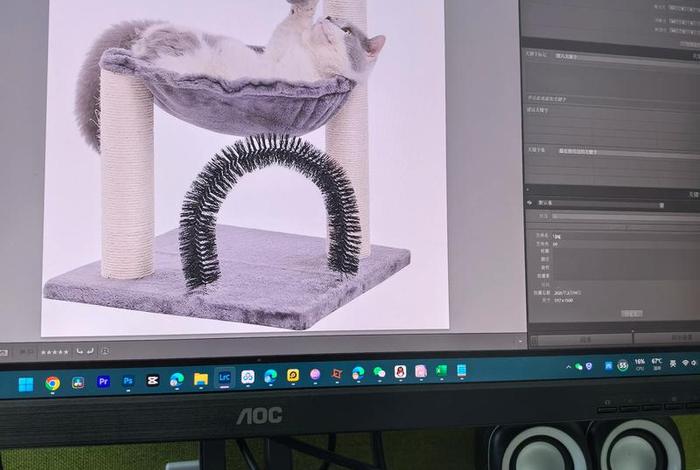Open the round pink taskbar app icon
700x470 pixels.
coord(315,374)
